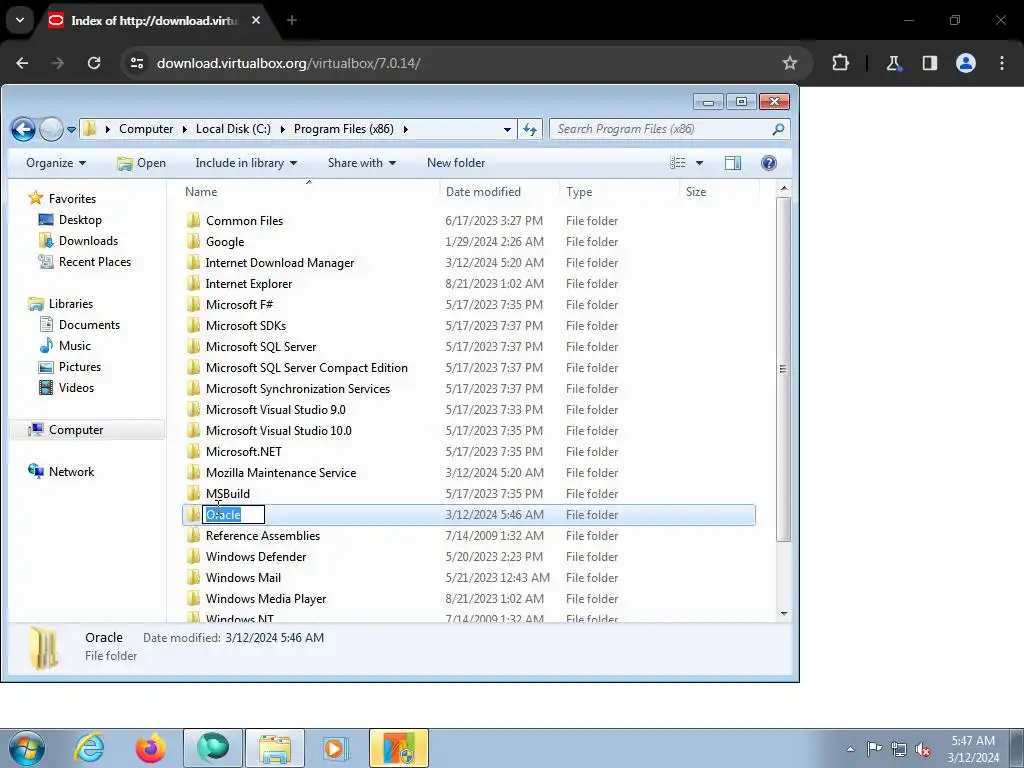This screenshot has height=768, width=1024.
Task: Click the file list scroll up arrow
Action: (x=784, y=189)
